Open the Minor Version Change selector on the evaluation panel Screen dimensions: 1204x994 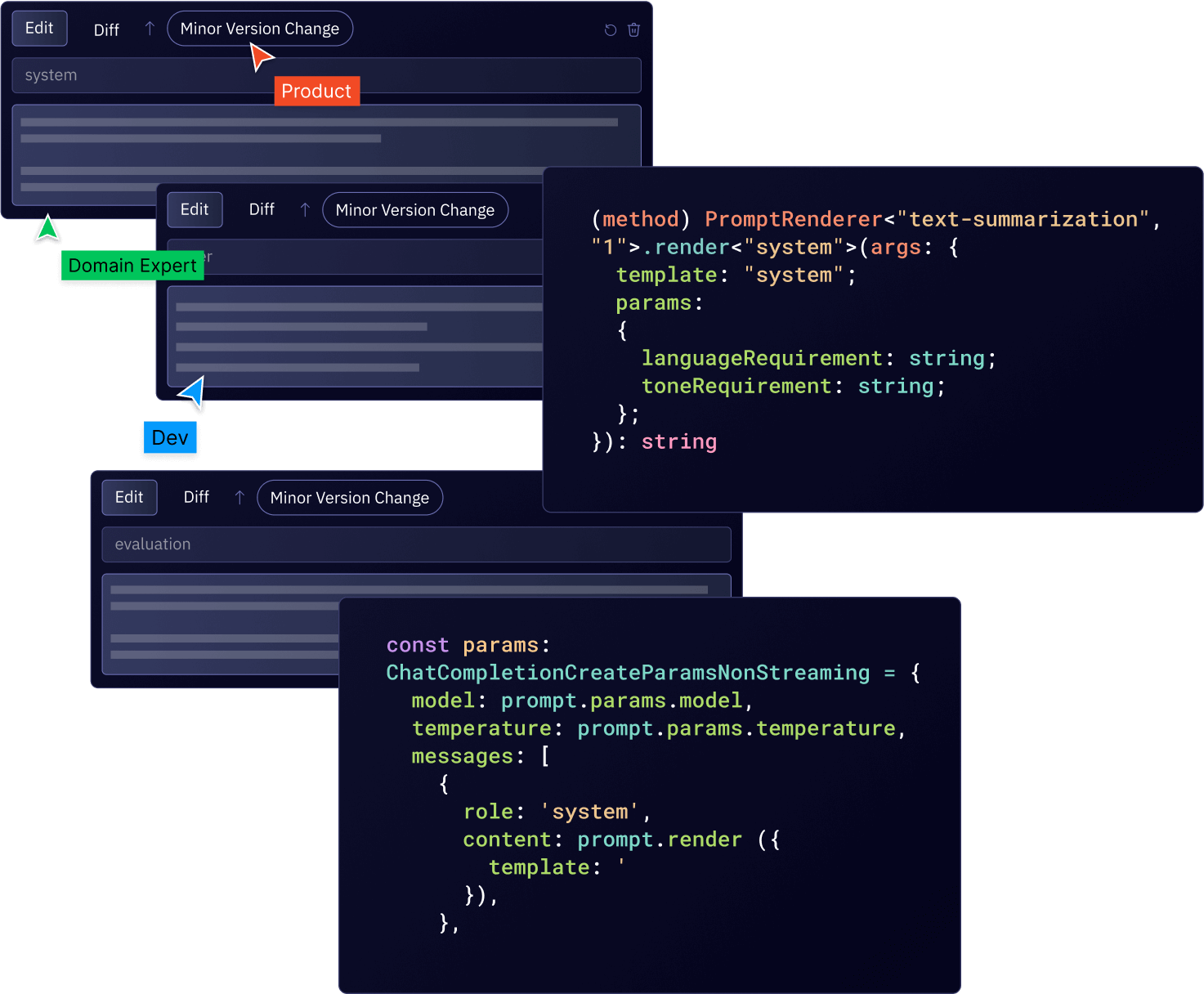pyautogui.click(x=350, y=497)
